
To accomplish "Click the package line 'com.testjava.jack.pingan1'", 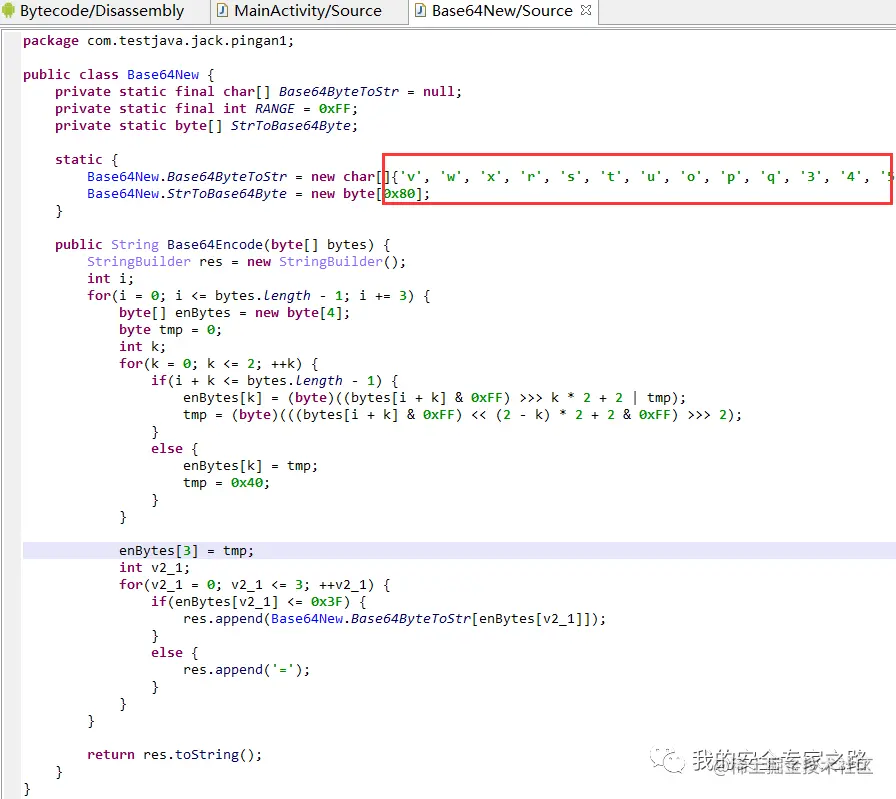I will (x=158, y=41).
